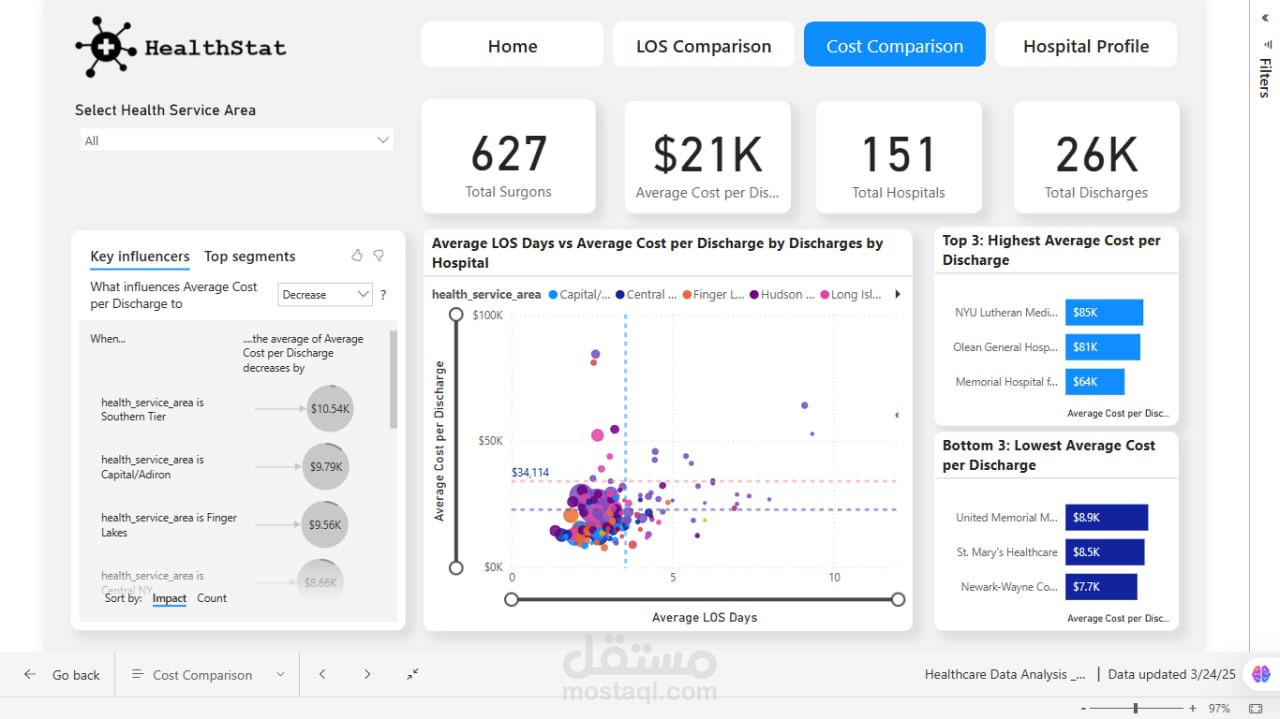1280x719 pixels.
Task: Click the zoom out minus button
Action: pyautogui.click(x=1084, y=708)
